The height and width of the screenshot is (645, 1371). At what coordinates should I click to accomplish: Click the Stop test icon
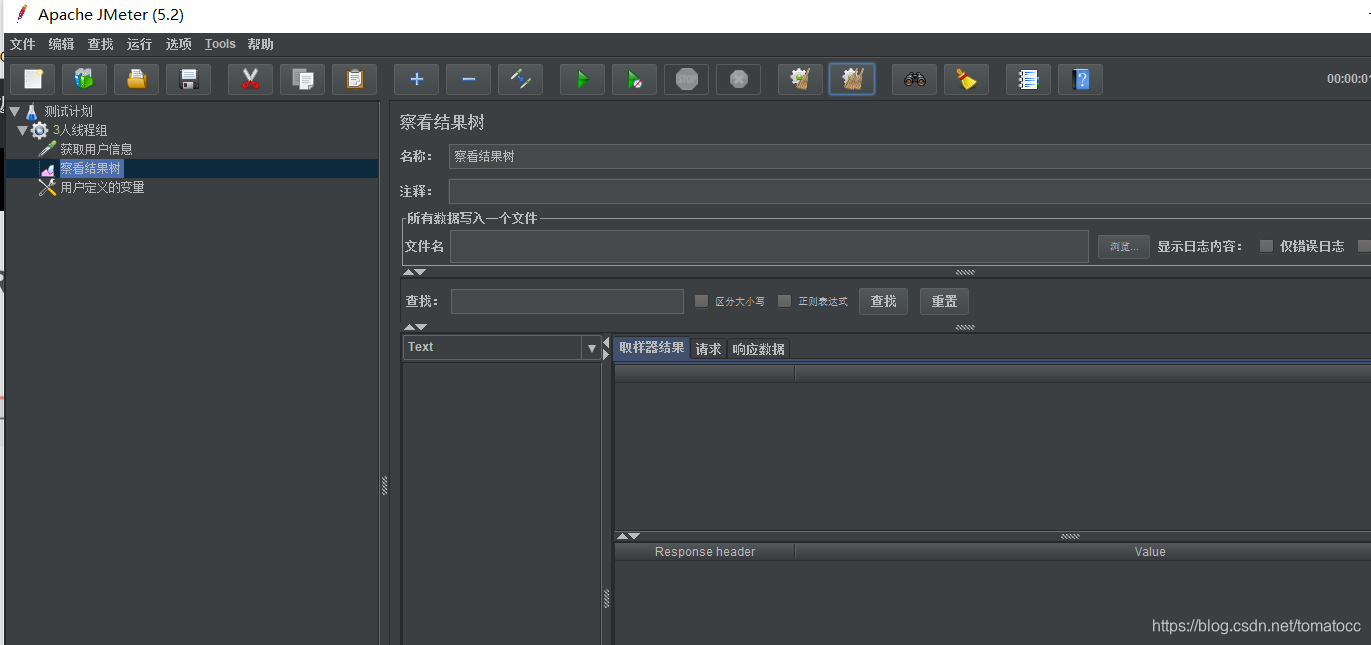click(x=687, y=79)
